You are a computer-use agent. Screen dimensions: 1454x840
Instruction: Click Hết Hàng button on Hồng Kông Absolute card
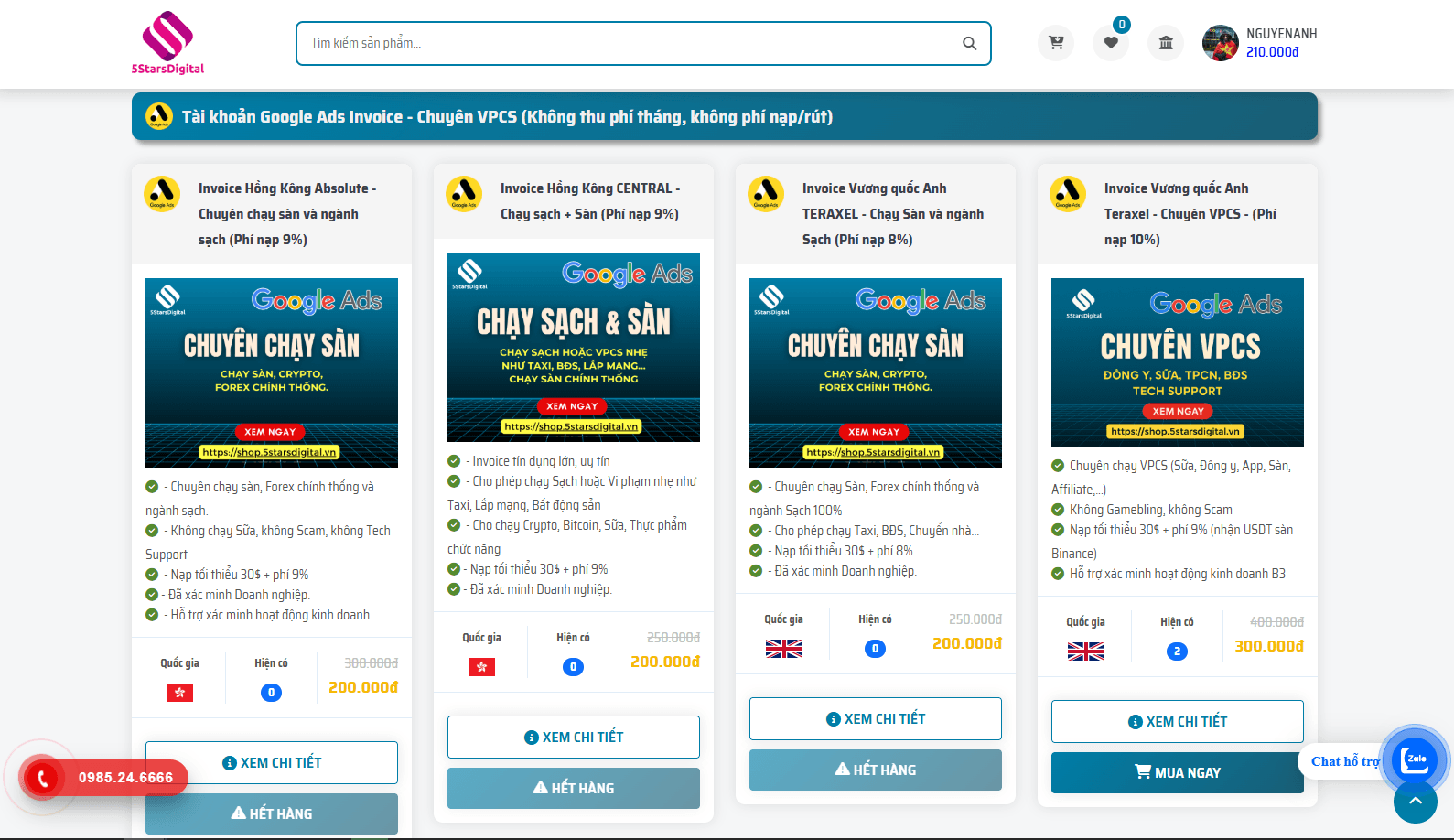[272, 813]
